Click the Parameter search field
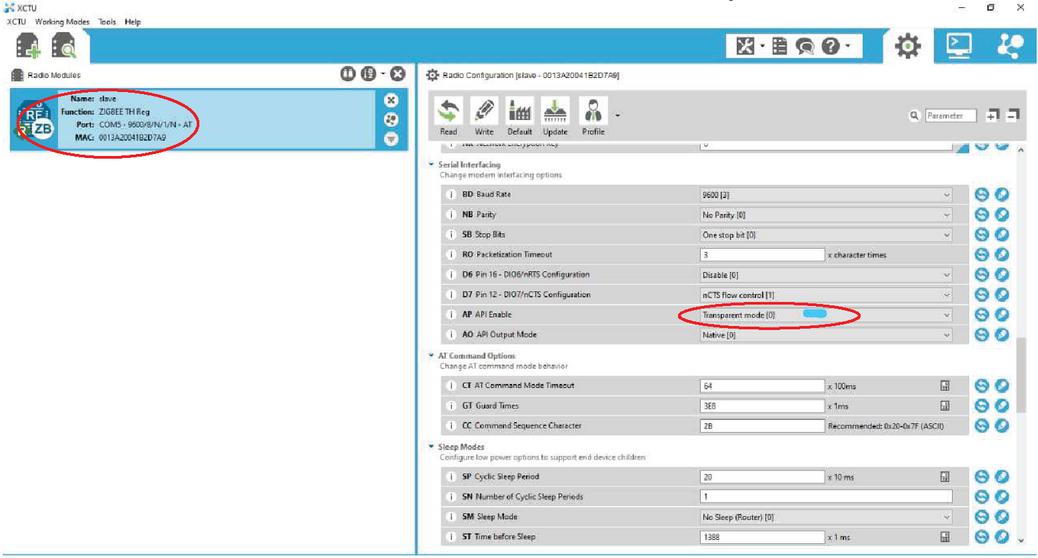 pyautogui.click(x=950, y=116)
